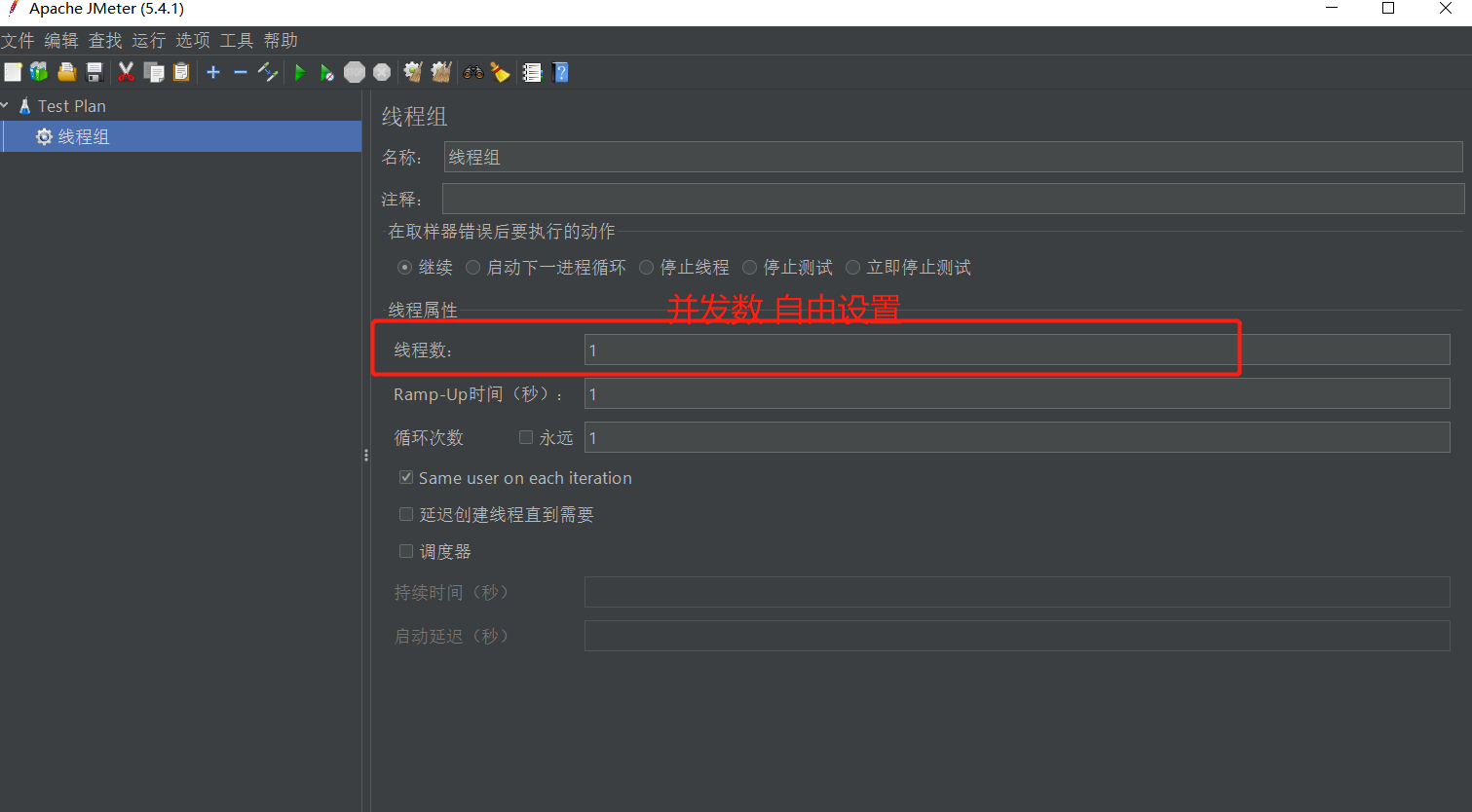Choose the 停止测试 radio button

pos(749,267)
